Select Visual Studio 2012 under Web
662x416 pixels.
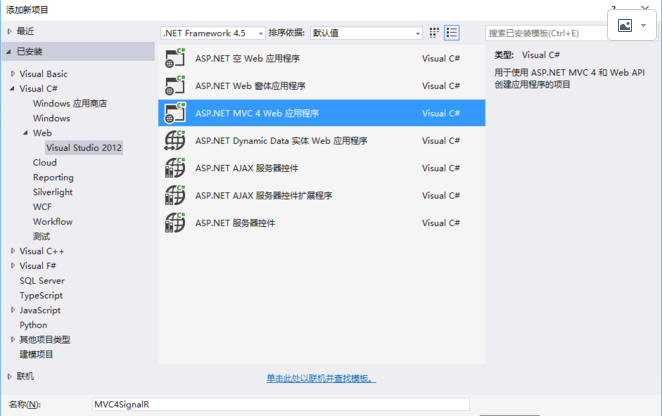coord(84,148)
